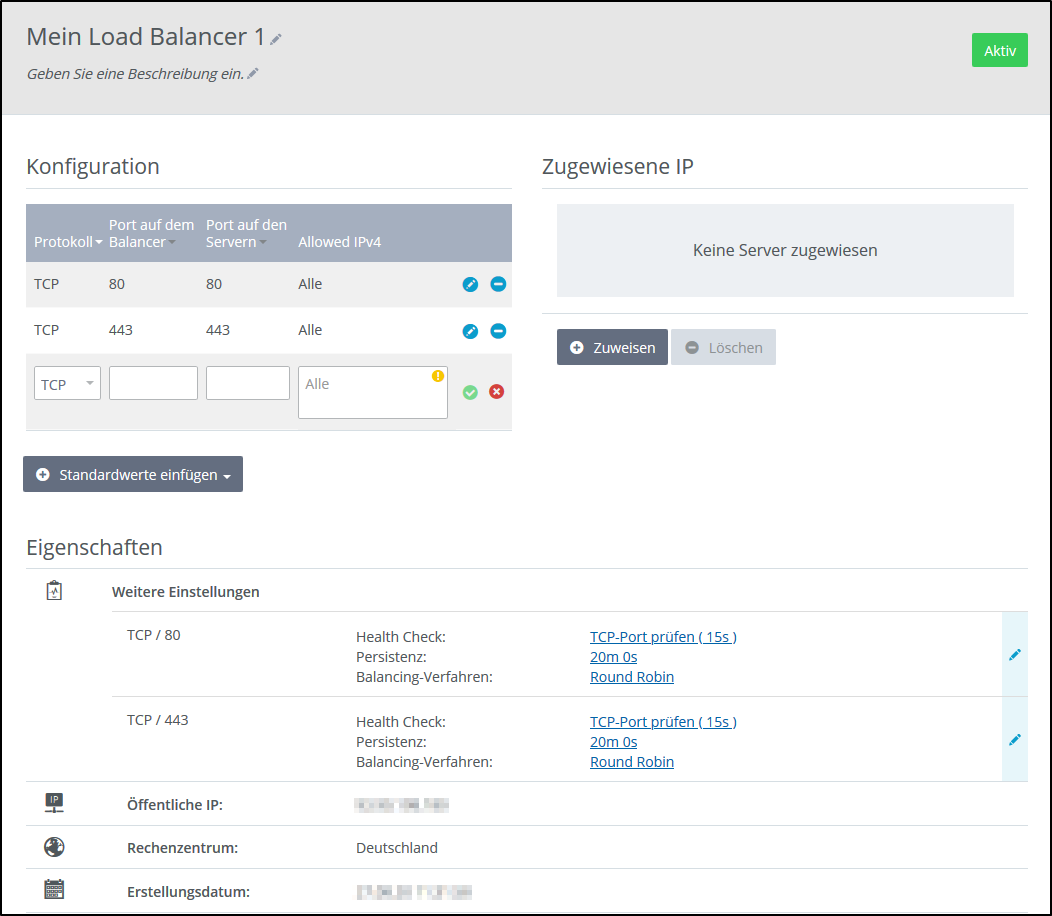Confirm the new rule via green checkmark
Viewport: 1052px width, 916px height.
click(x=470, y=392)
